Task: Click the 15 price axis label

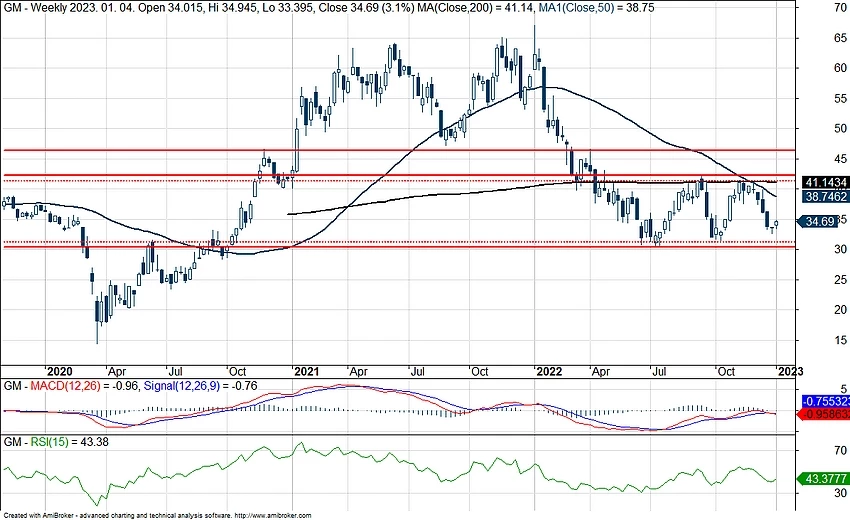Action: 840,340
